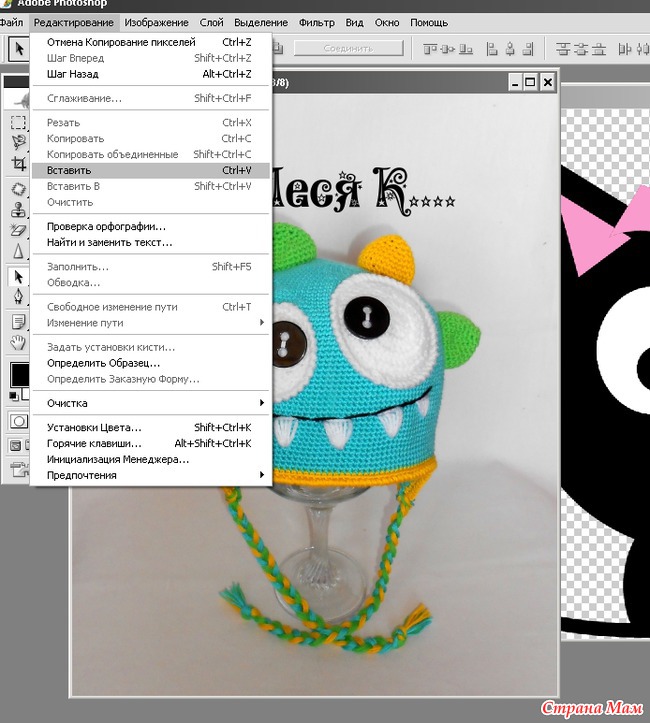Open the foreground color swatch
Viewport: 650px width, 723px height.
coord(18,374)
